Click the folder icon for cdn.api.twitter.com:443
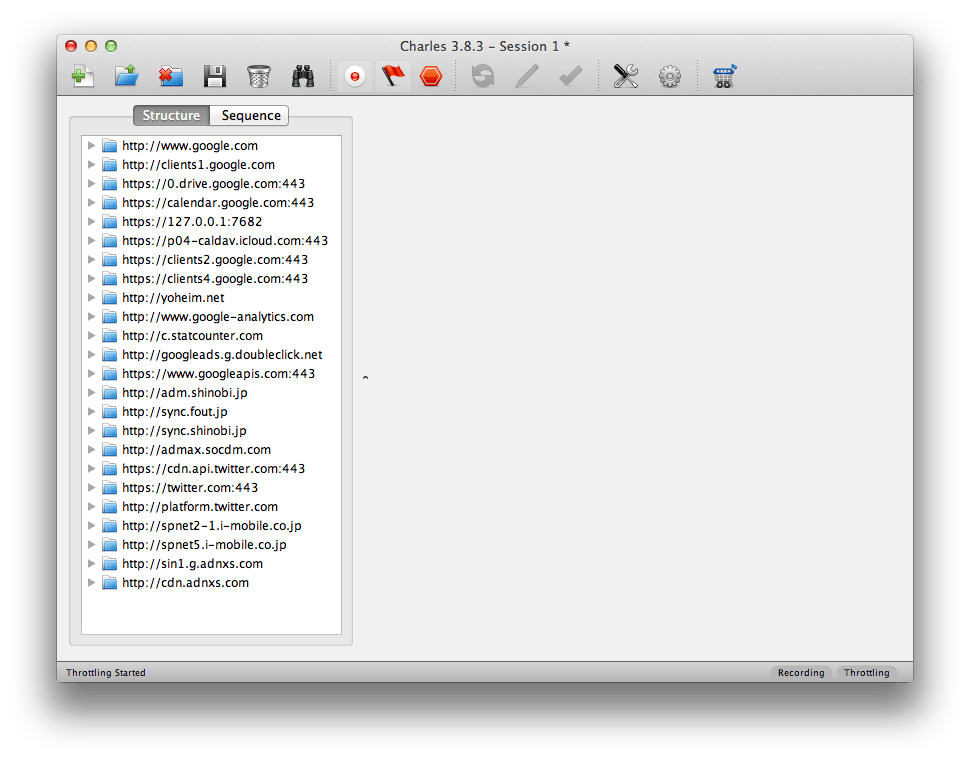Screen dimensions: 970x761 tap(109, 468)
